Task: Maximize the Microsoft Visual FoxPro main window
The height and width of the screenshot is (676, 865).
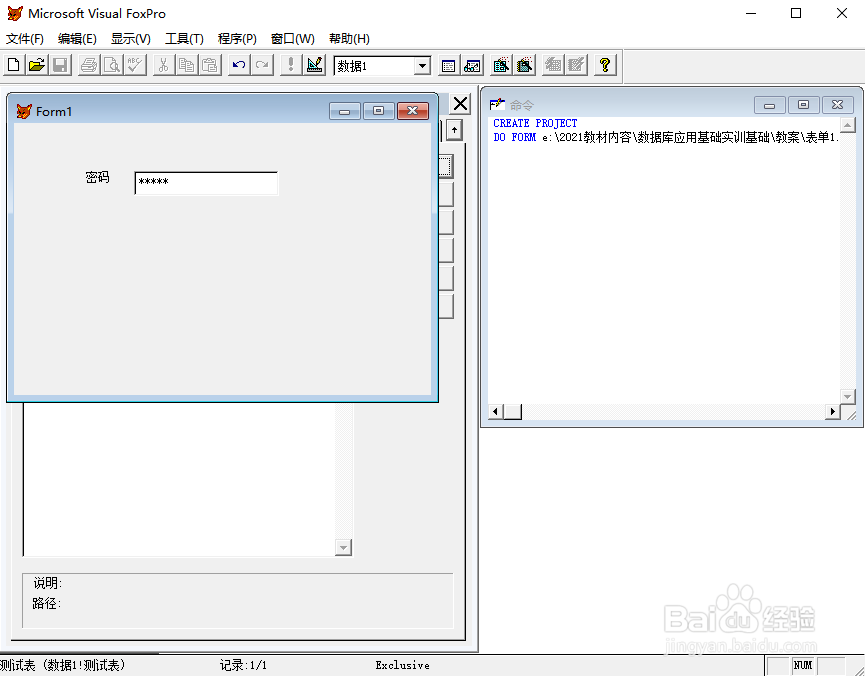Action: pyautogui.click(x=796, y=13)
